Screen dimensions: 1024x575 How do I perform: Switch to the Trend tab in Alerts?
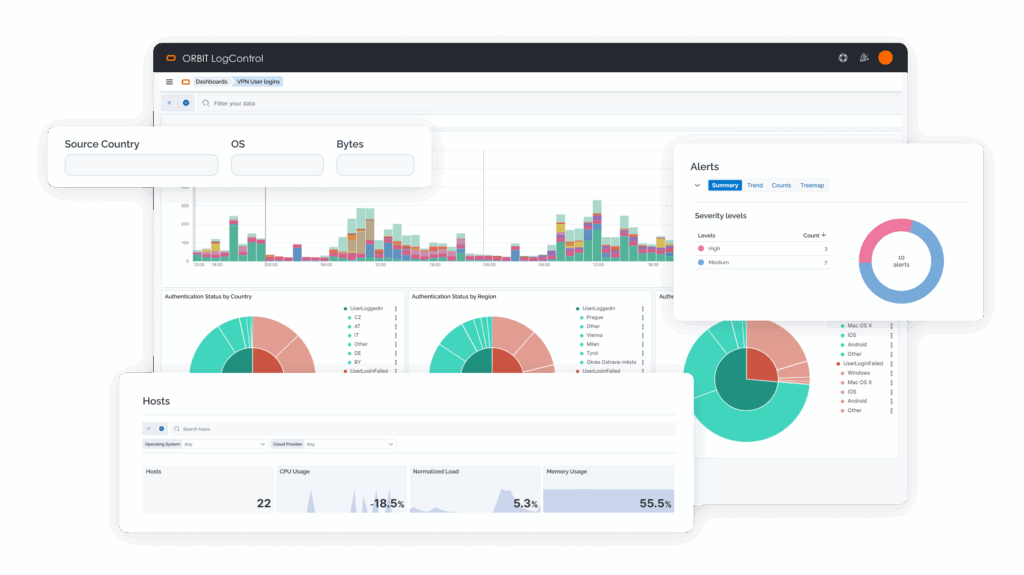pyautogui.click(x=754, y=185)
